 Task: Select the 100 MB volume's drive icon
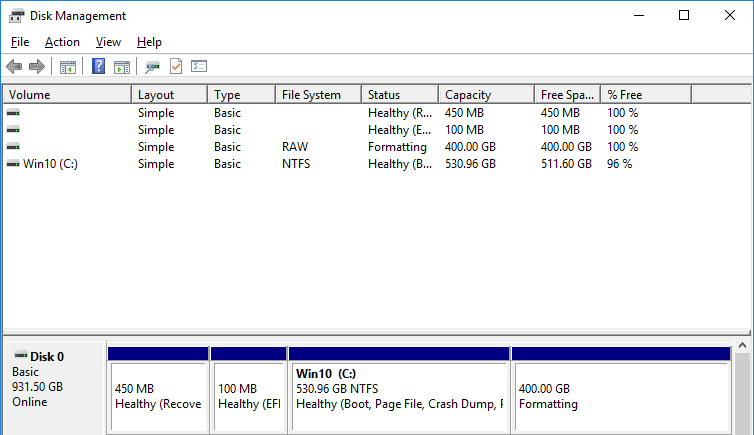click(13, 130)
